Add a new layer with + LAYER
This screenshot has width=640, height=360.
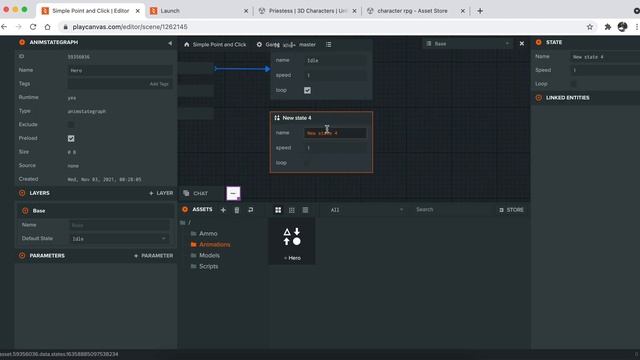(161, 193)
